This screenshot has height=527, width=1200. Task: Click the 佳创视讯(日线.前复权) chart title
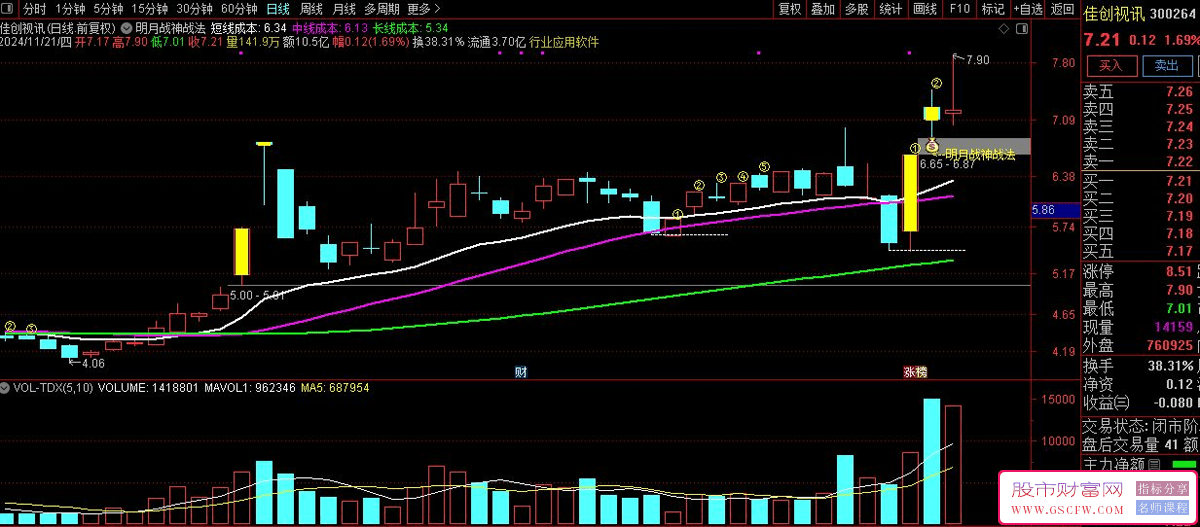pos(58,28)
